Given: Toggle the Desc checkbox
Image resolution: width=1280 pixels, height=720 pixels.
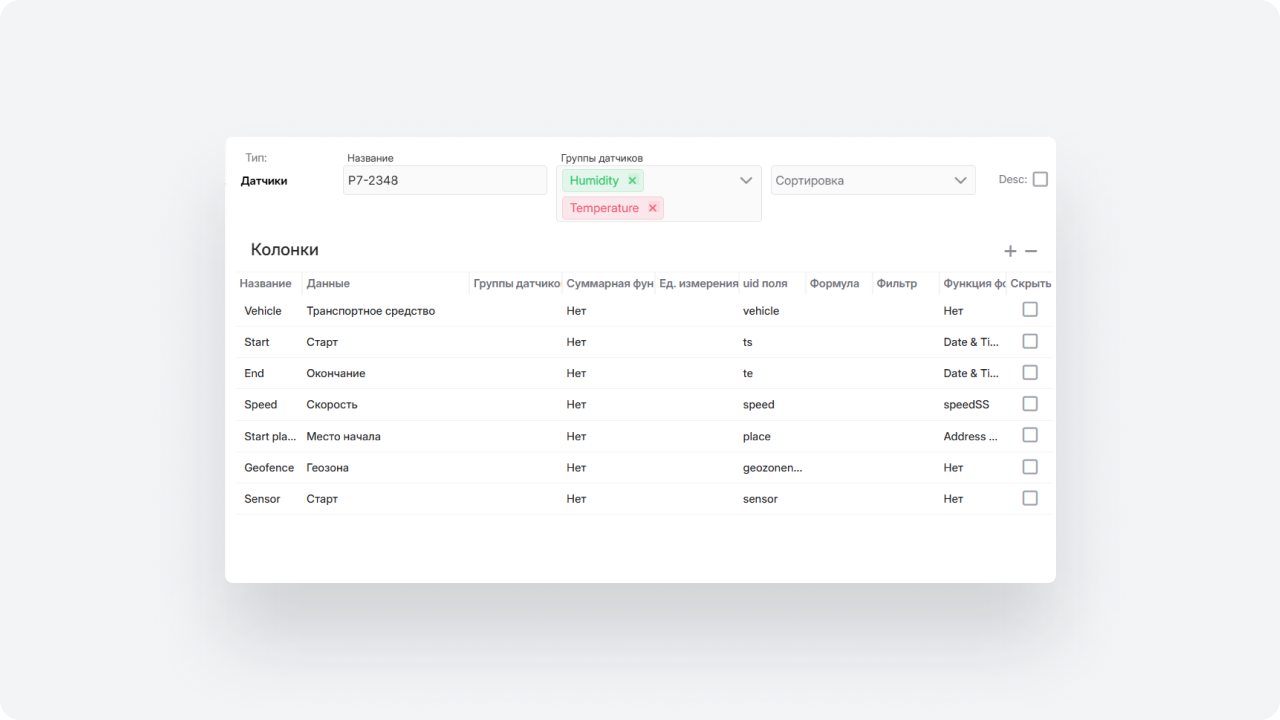Looking at the screenshot, I should click(1040, 180).
